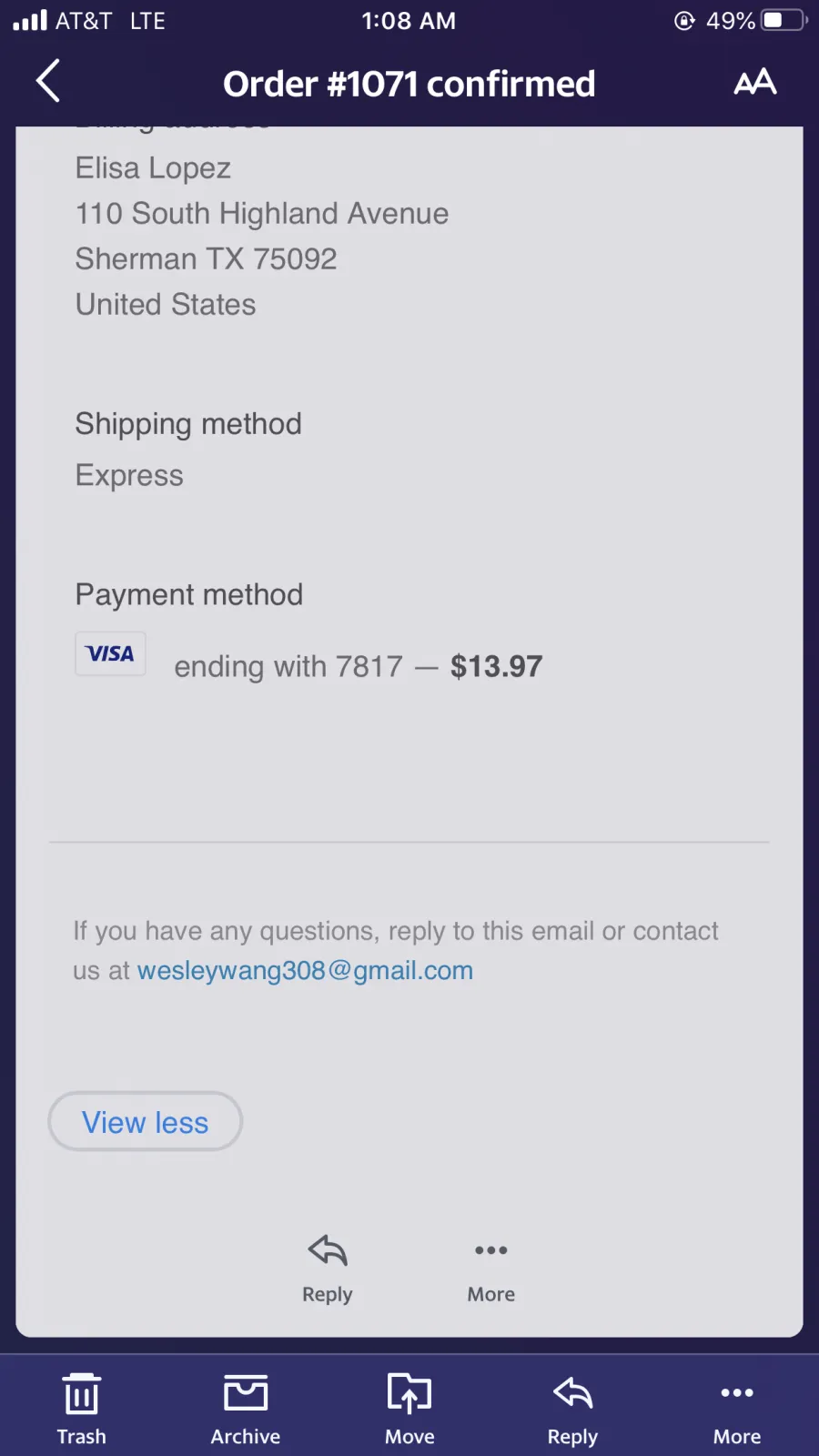Tap the Elisa Lopez name line
Screen dimensions: 819x1456
tap(153, 168)
